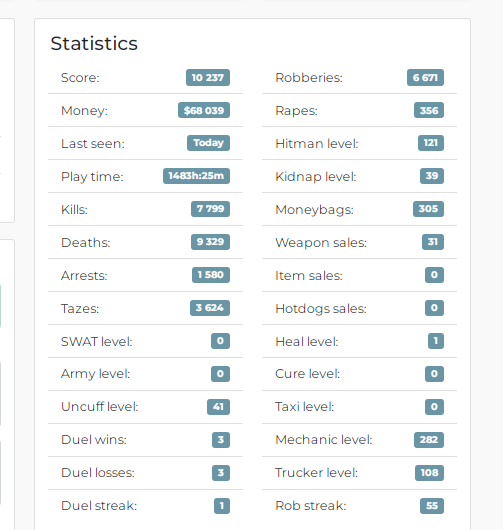
Task: Select the Deaths badge 9 329
Action: coord(210,242)
